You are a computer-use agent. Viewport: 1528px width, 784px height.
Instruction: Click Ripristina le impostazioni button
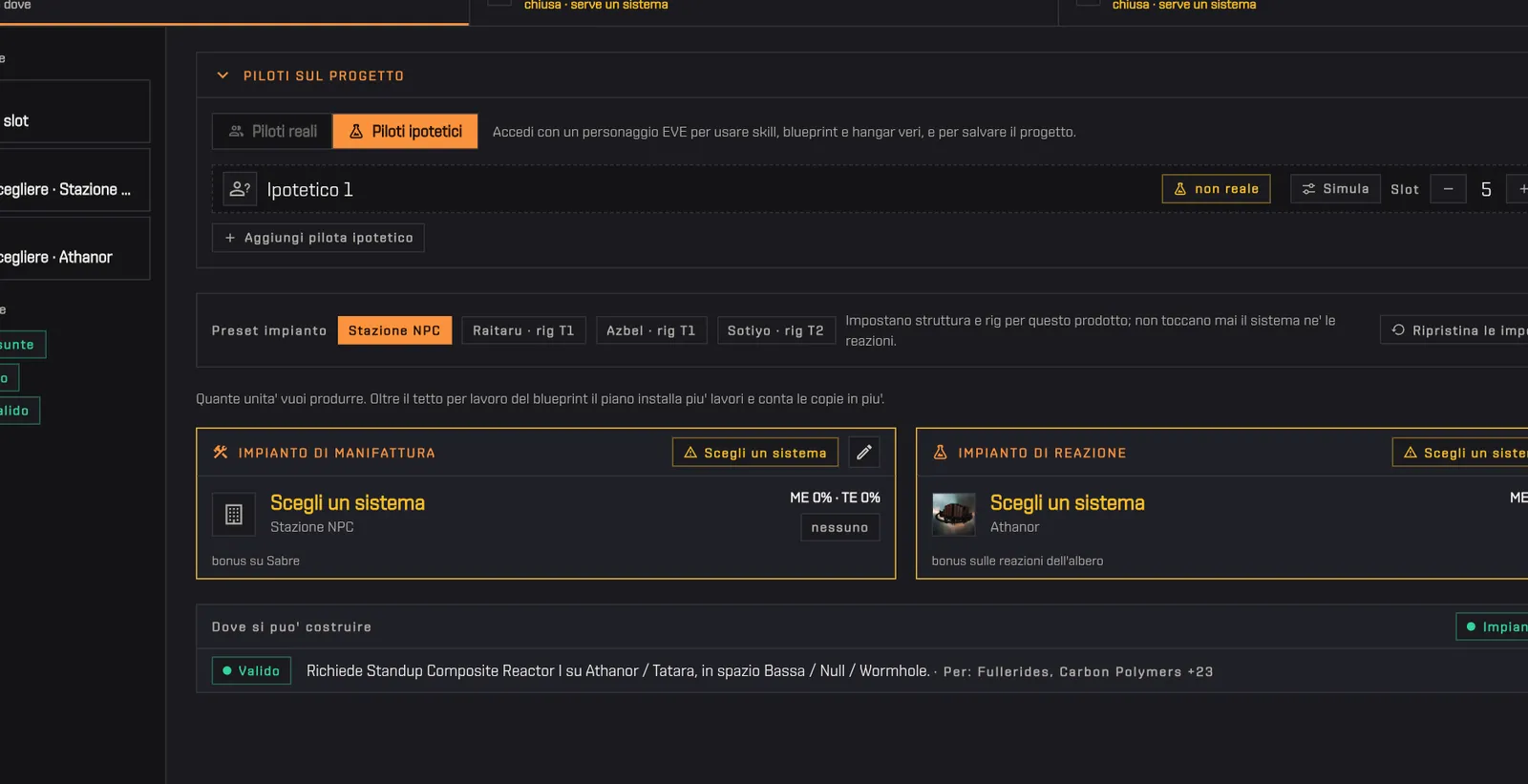pyautogui.click(x=1454, y=330)
